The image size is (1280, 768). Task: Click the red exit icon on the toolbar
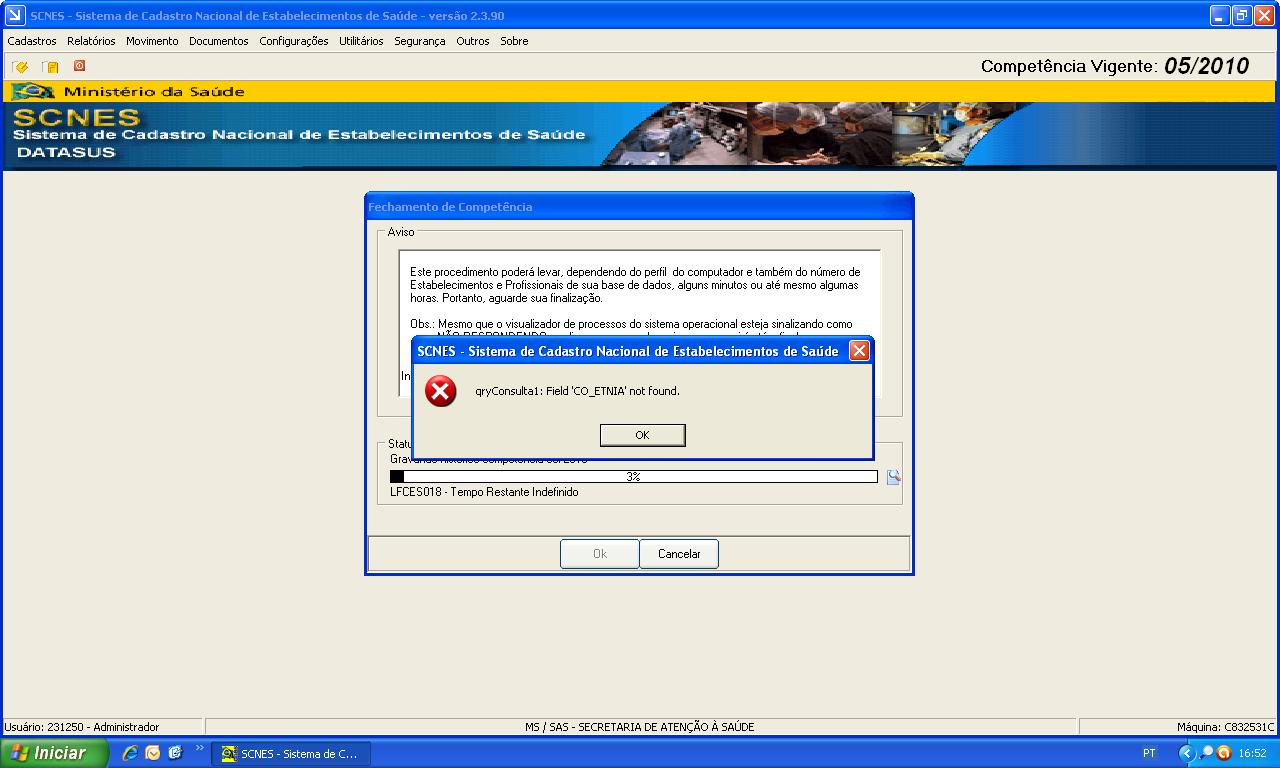coord(78,65)
